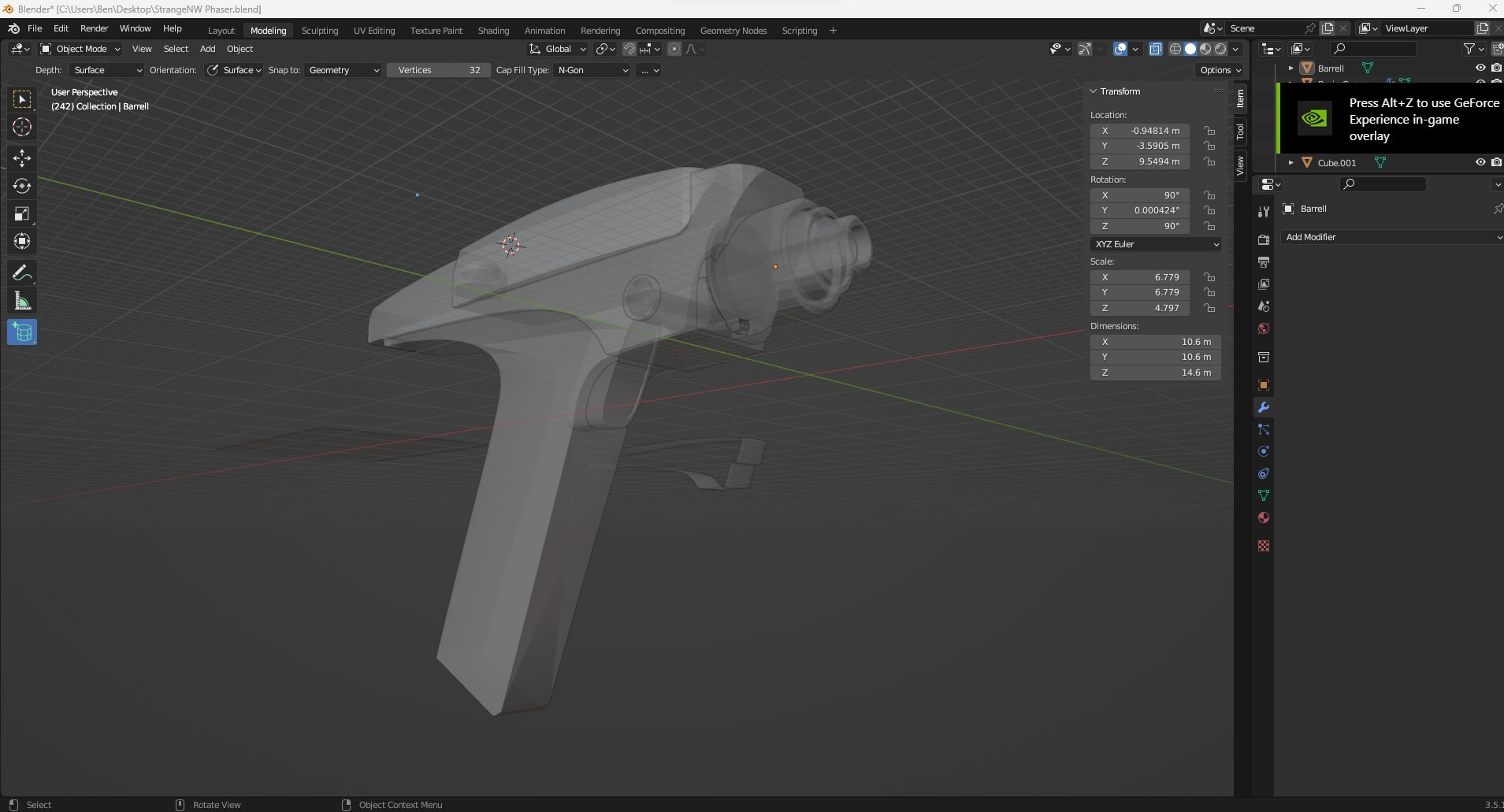Open the Cap Fill Type N-Gon dropdown
Image resolution: width=1504 pixels, height=812 pixels.
(x=592, y=70)
